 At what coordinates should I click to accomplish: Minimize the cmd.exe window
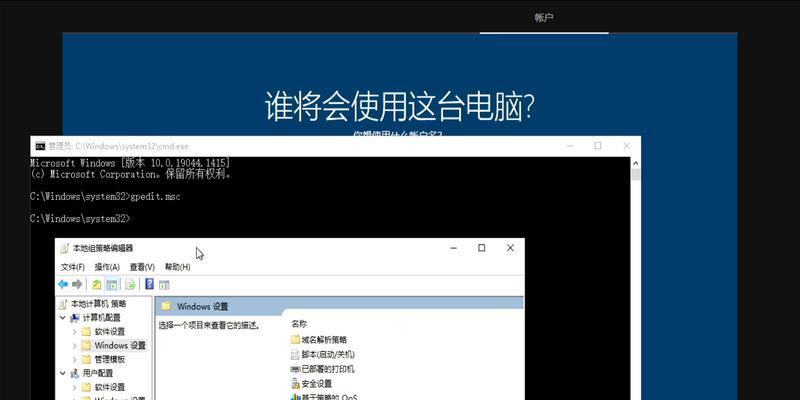[569, 146]
